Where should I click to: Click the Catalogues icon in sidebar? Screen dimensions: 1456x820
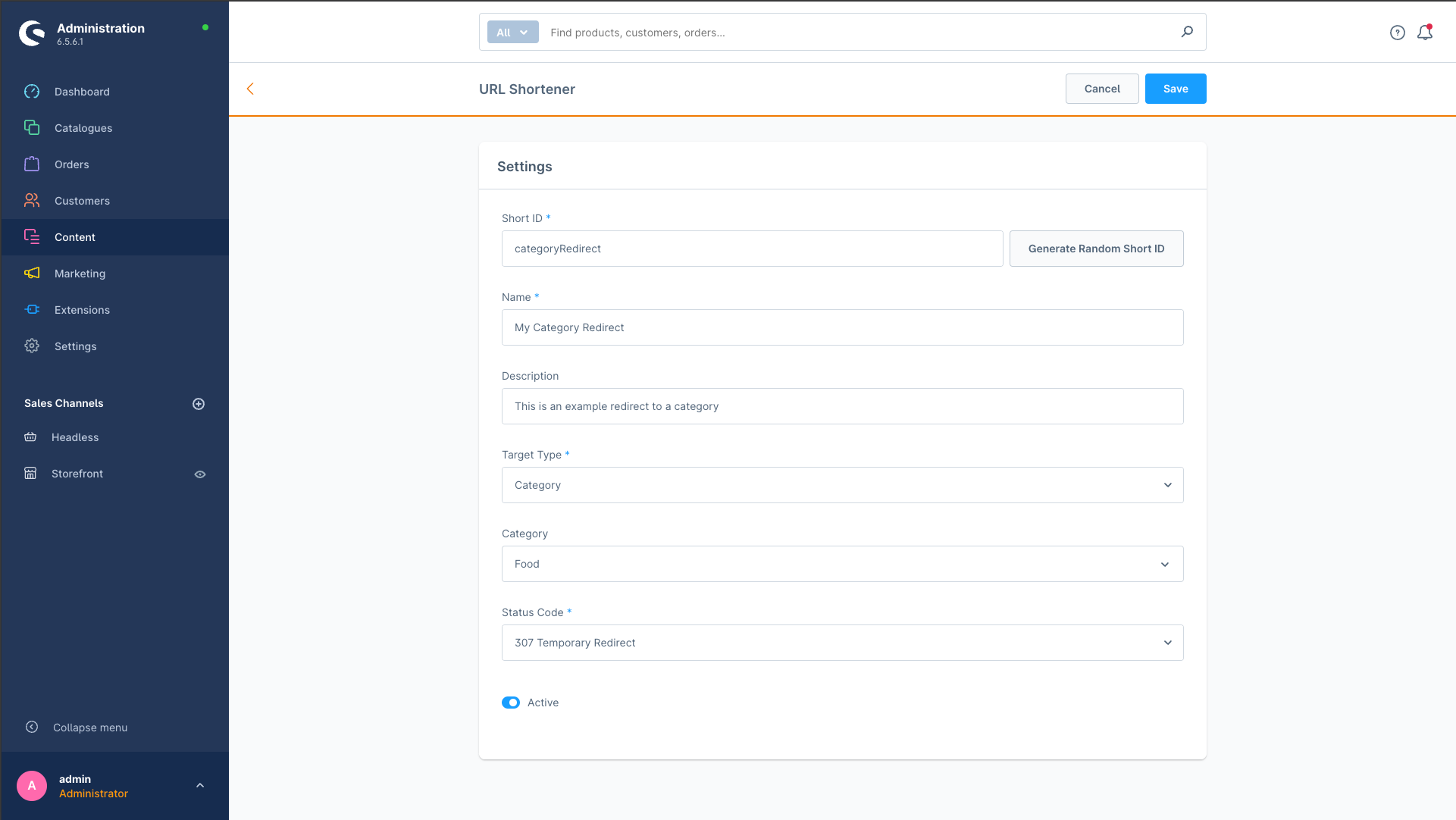(32, 128)
